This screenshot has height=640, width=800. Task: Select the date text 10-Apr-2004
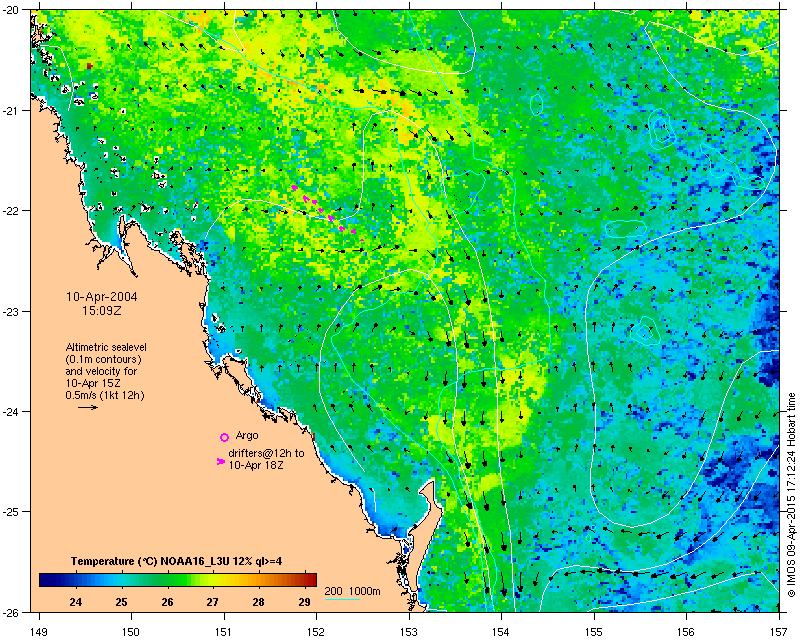point(102,297)
